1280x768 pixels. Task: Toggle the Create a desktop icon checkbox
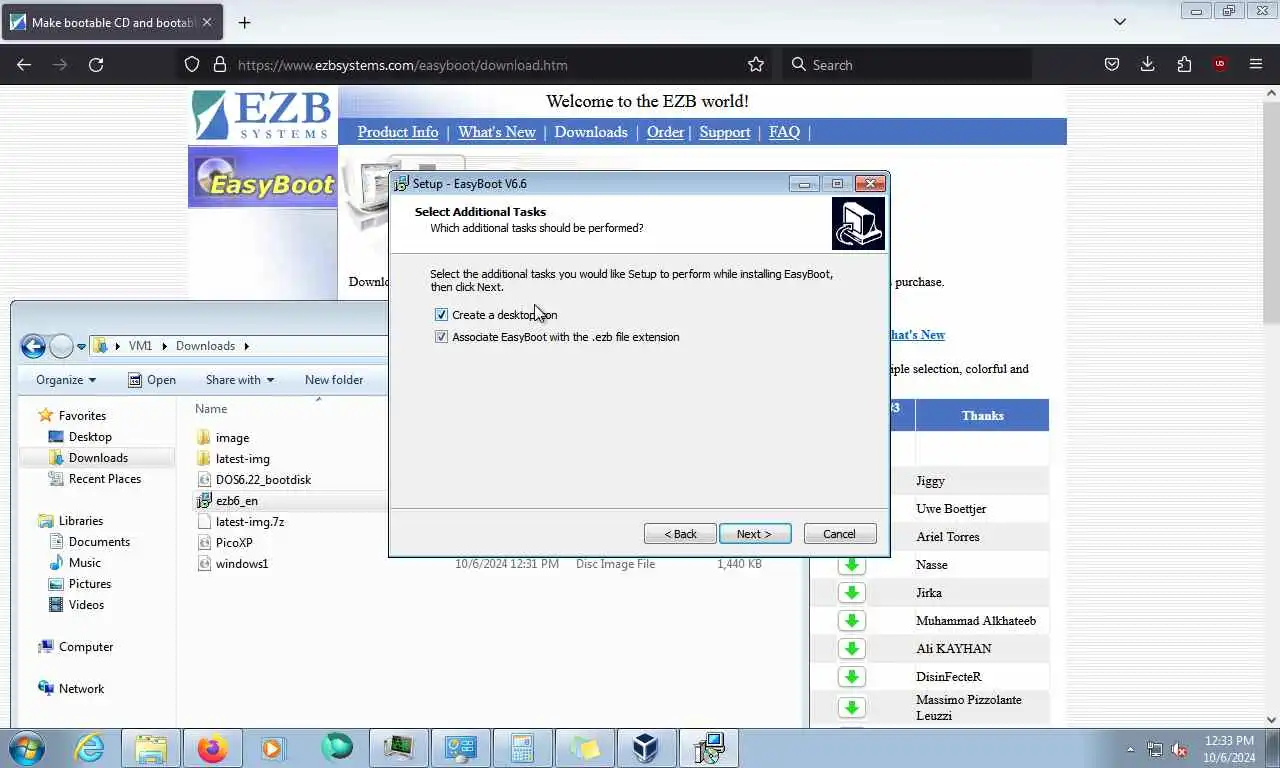click(441, 315)
